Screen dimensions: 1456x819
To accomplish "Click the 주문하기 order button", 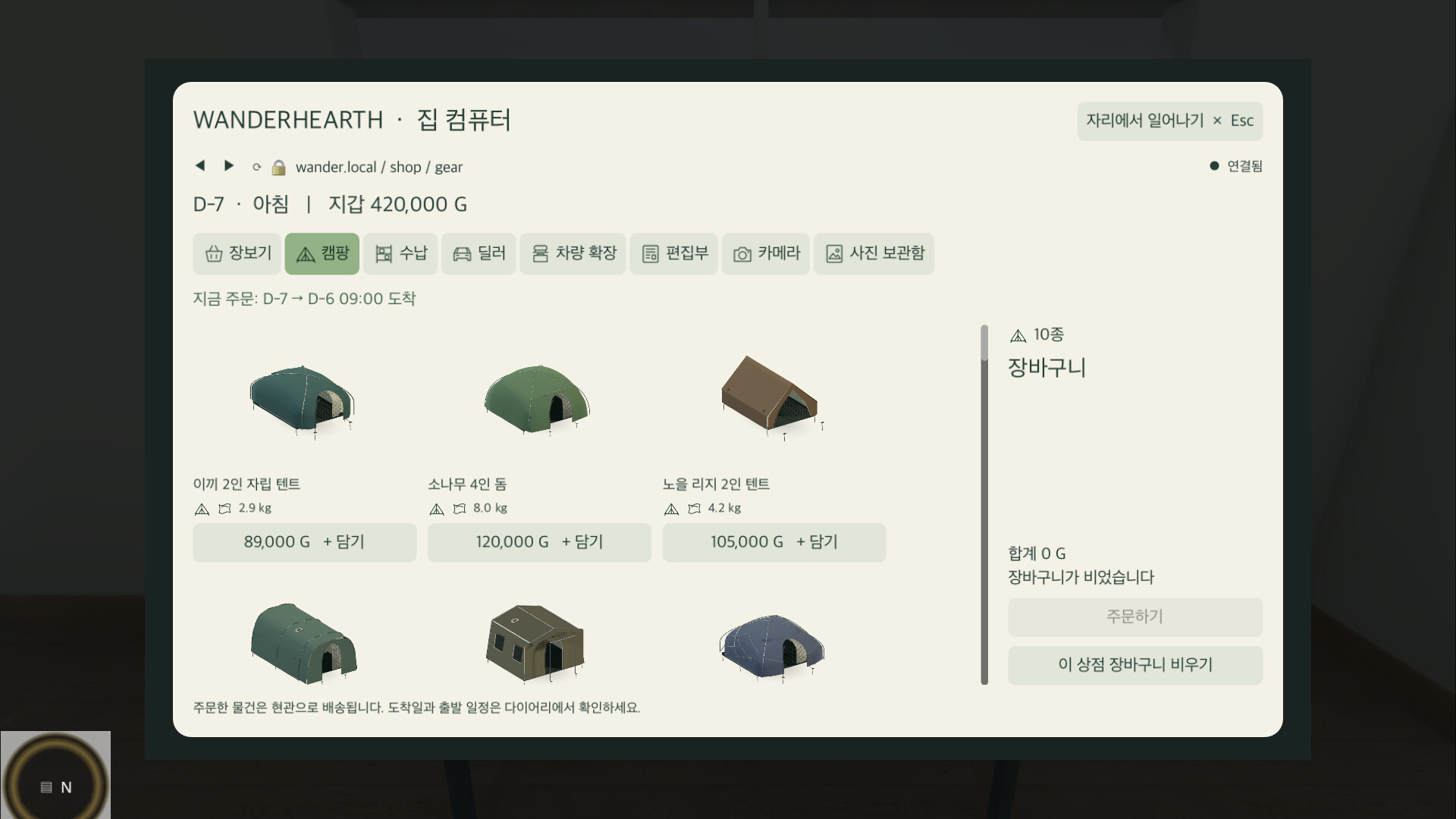I will click(1135, 617).
